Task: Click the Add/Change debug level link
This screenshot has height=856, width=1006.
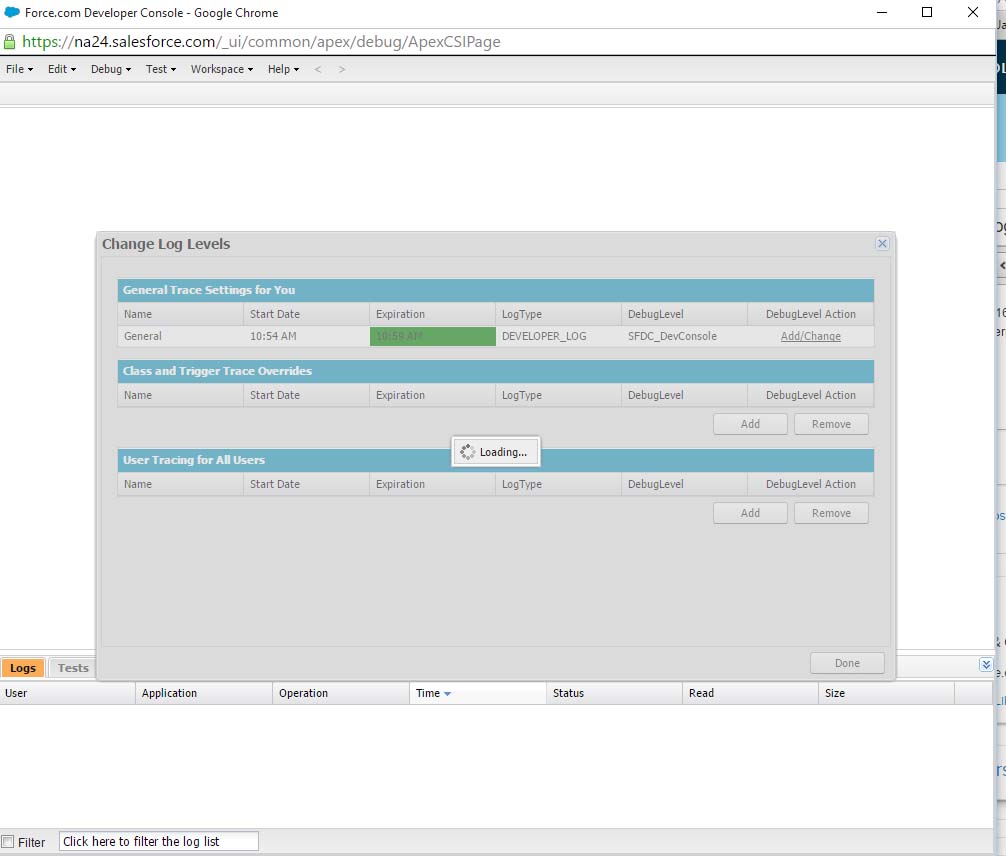Action: coord(810,336)
